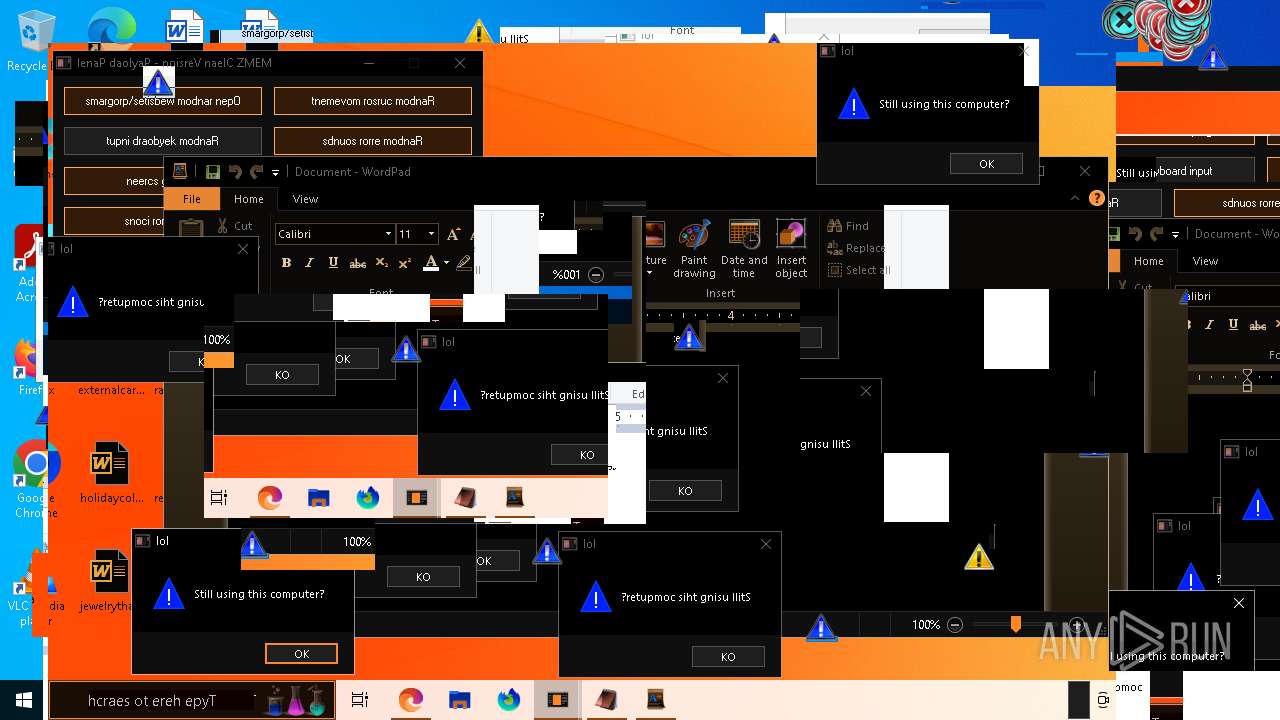1280x720 pixels.
Task: Toggle Bold in main WordPad
Action: tap(286, 263)
